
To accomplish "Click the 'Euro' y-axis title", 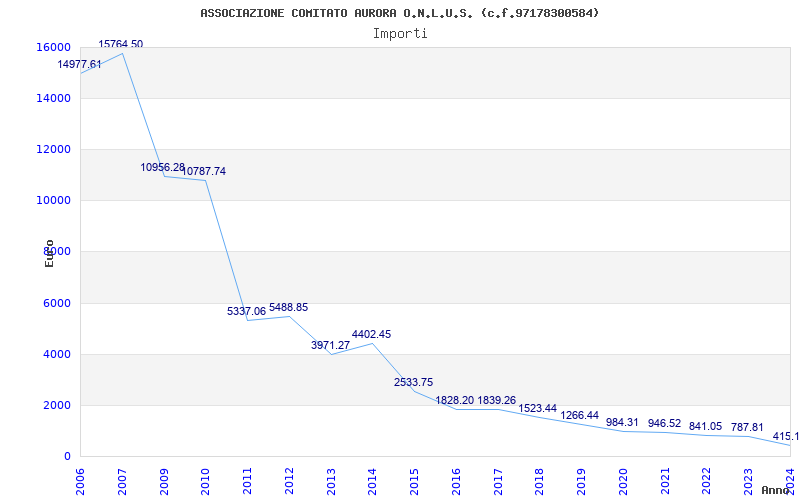I will click(49, 254).
